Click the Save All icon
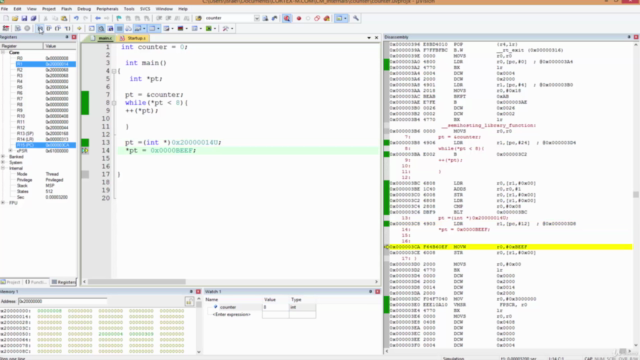Image resolution: width=640 pixels, height=360 pixels. pos(33,18)
